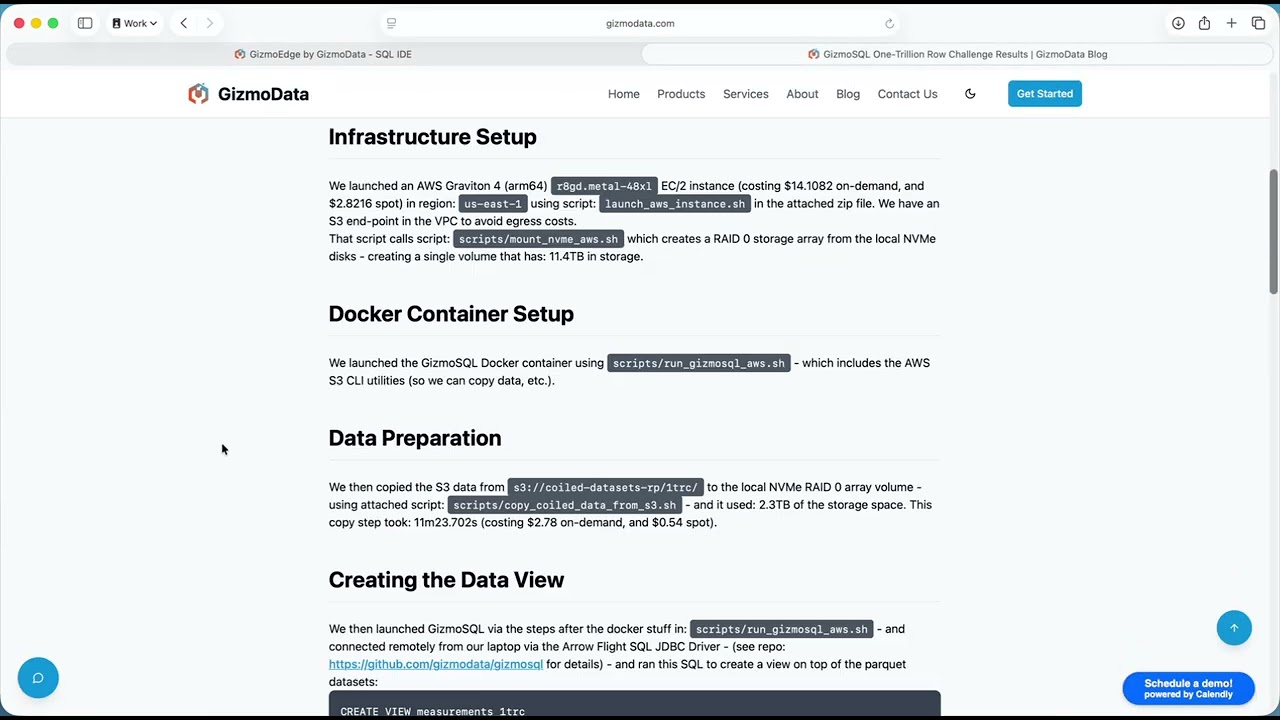This screenshot has height=720, width=1280.
Task: Reload page with refresh icon
Action: tap(889, 23)
